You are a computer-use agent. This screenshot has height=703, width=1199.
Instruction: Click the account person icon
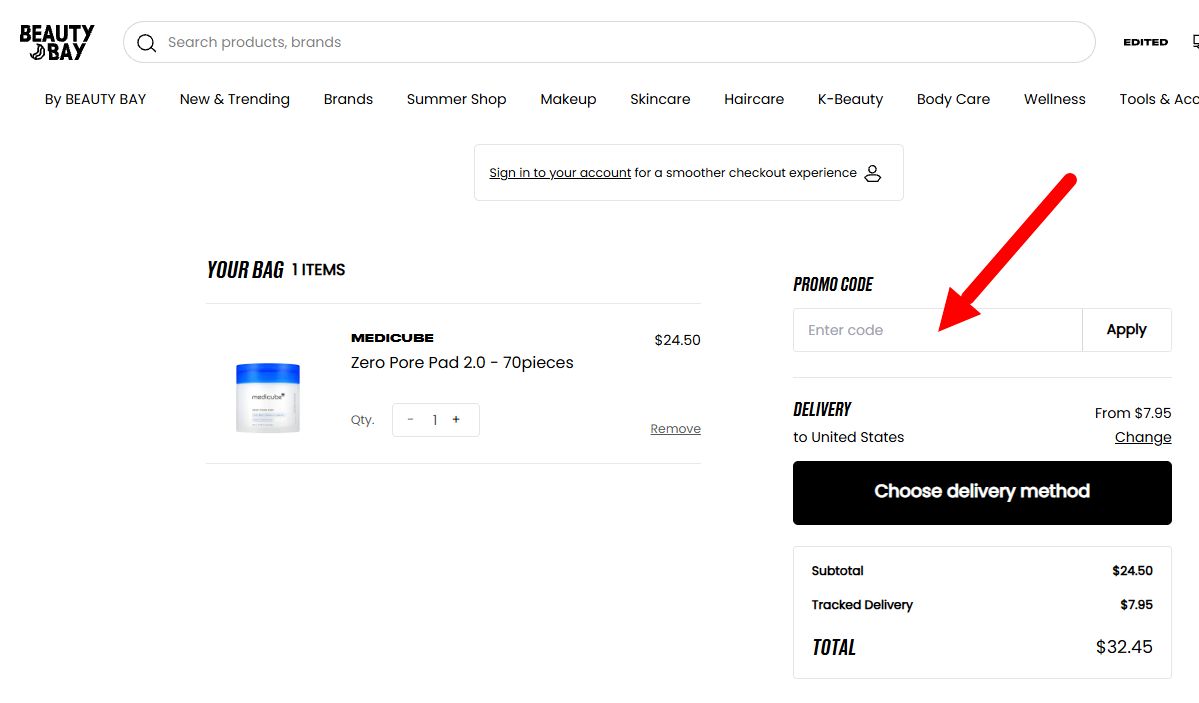click(x=872, y=173)
